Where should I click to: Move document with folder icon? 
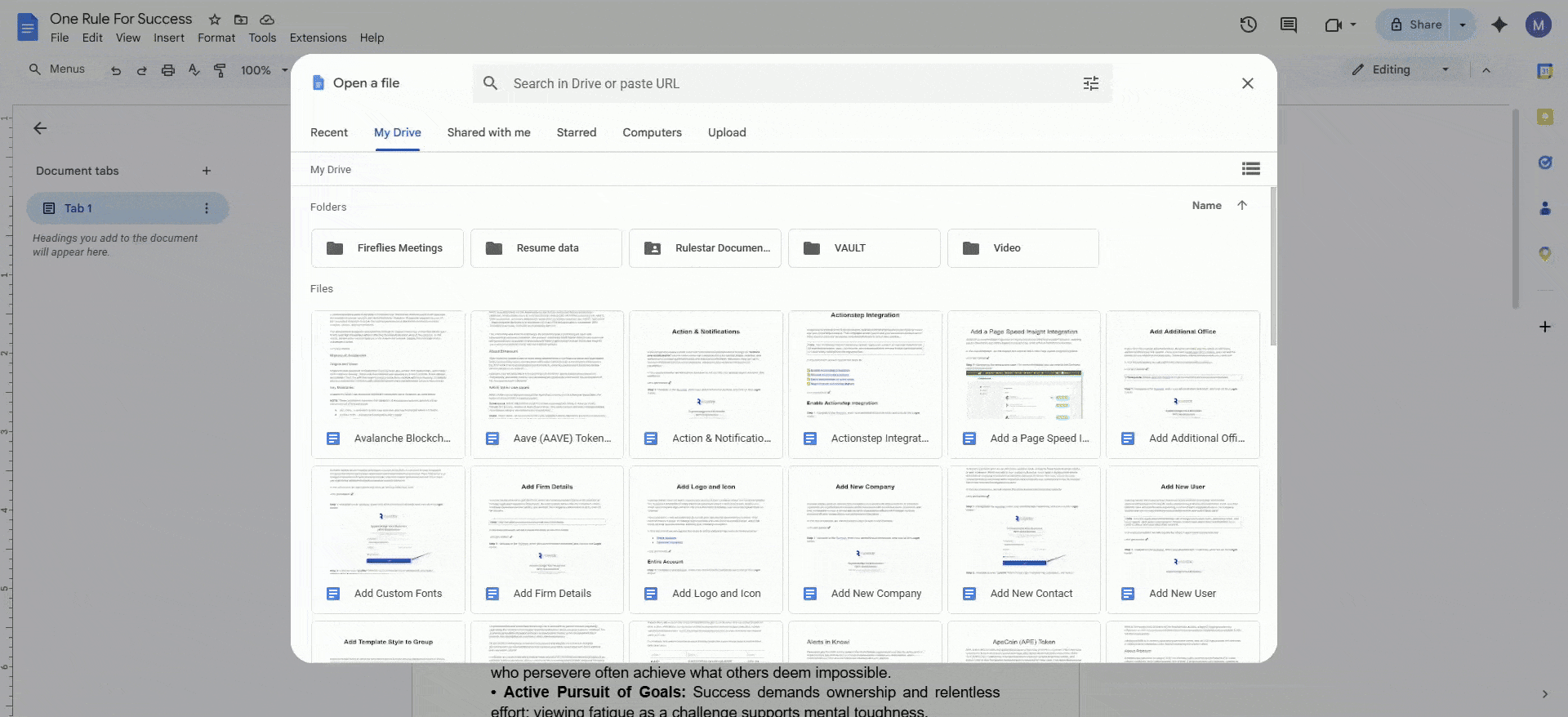[241, 19]
